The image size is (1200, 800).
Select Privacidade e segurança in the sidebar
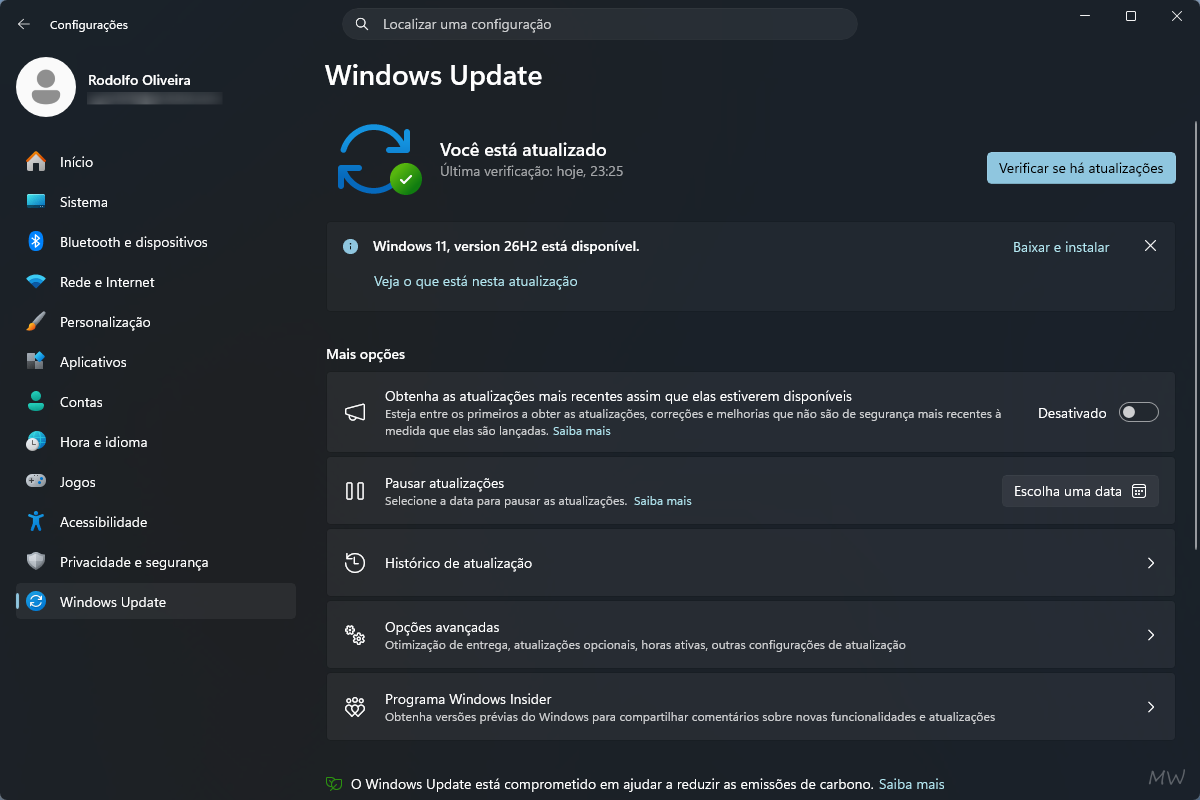click(x=156, y=562)
